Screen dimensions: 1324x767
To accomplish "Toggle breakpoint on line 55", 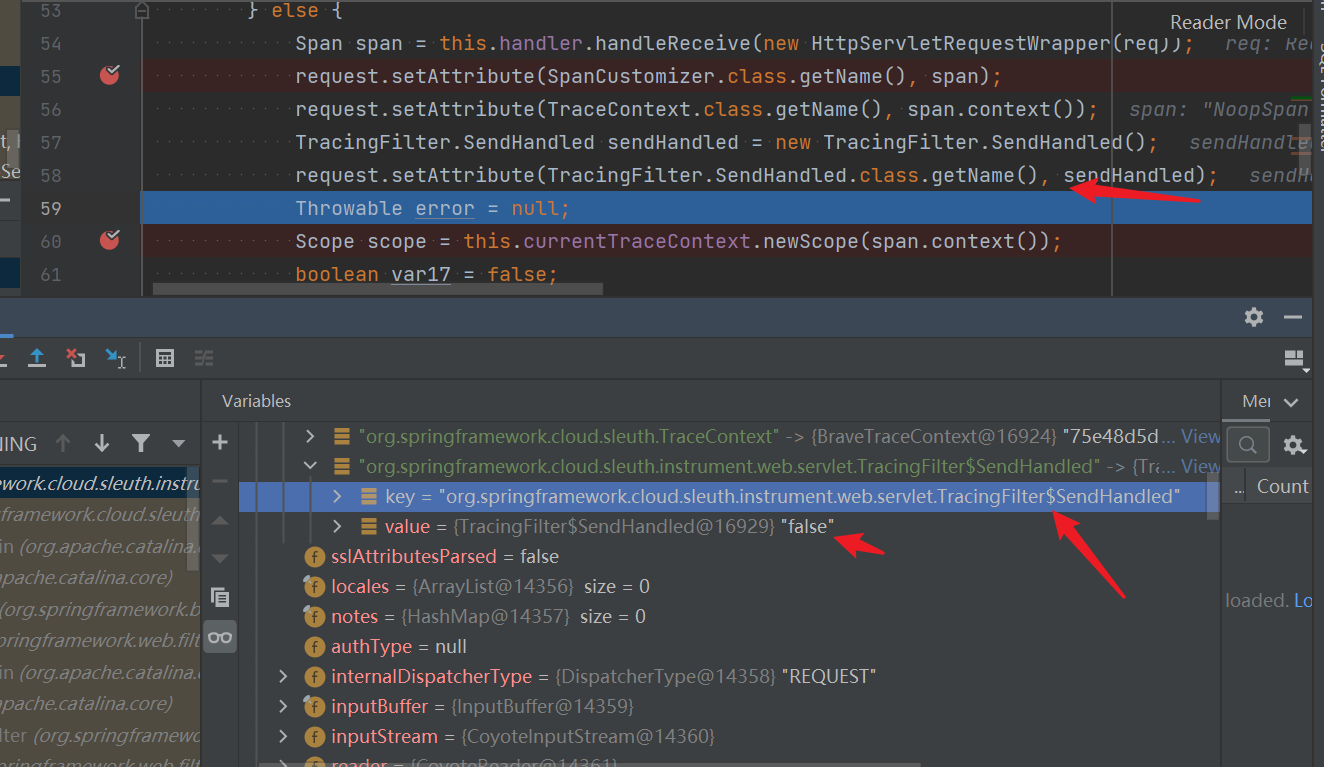I will point(110,75).
